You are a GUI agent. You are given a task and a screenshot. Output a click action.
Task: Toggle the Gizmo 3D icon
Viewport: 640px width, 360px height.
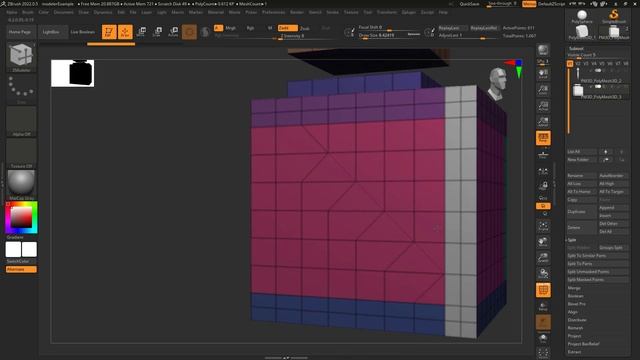[189, 32]
